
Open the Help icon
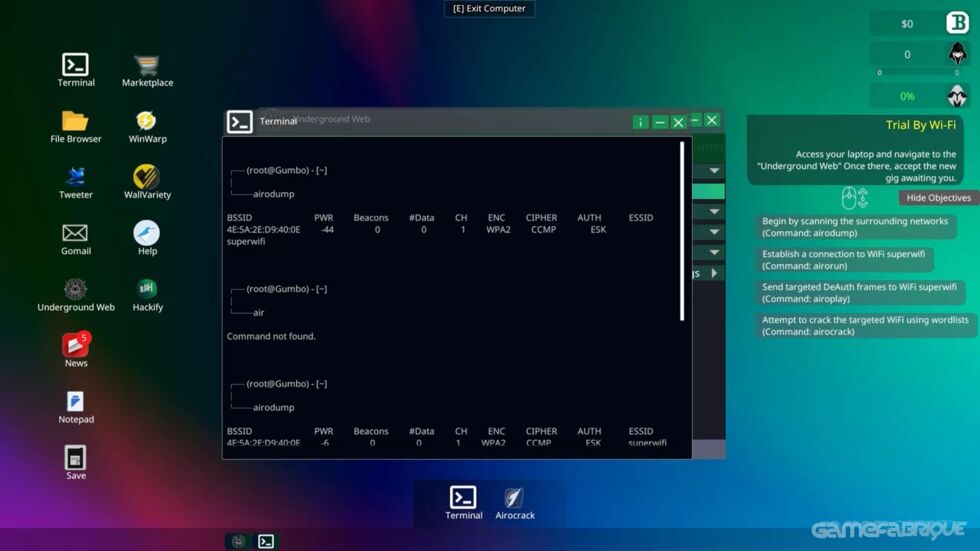pyautogui.click(x=146, y=233)
